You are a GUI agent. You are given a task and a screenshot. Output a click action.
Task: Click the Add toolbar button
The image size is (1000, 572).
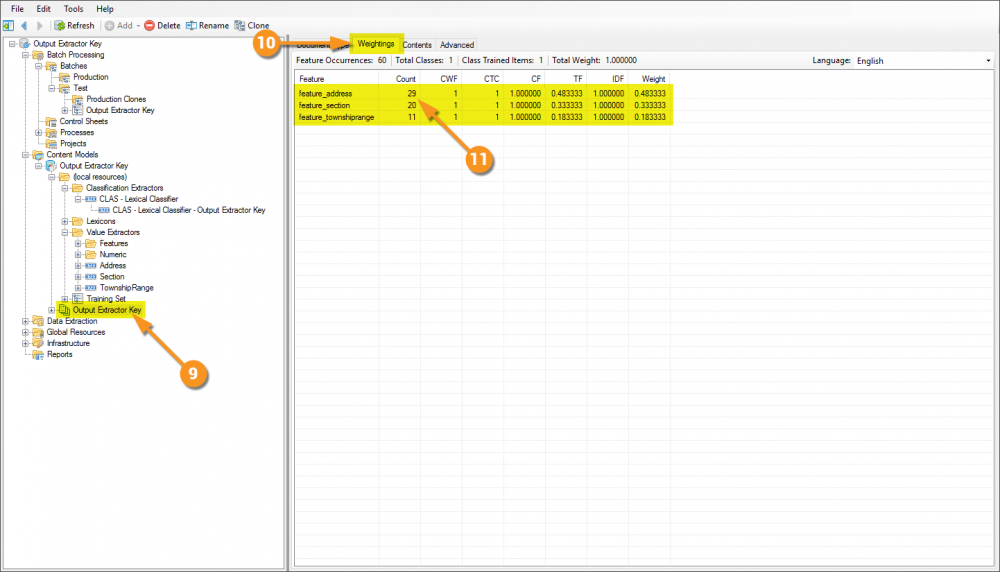click(119, 26)
